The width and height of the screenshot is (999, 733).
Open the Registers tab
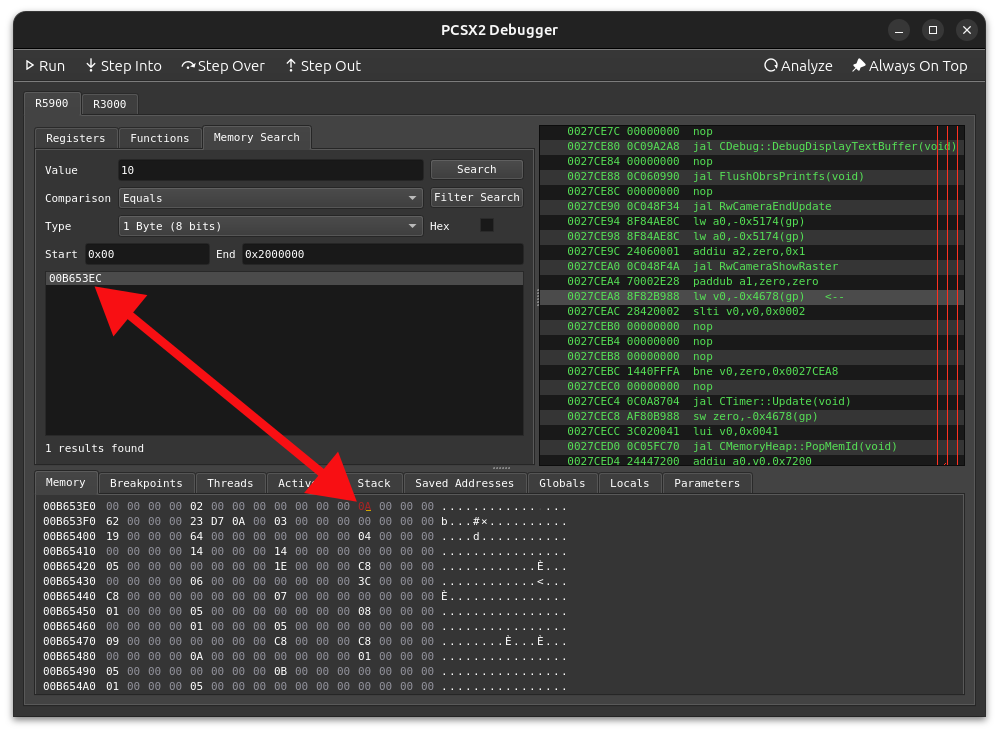76,138
